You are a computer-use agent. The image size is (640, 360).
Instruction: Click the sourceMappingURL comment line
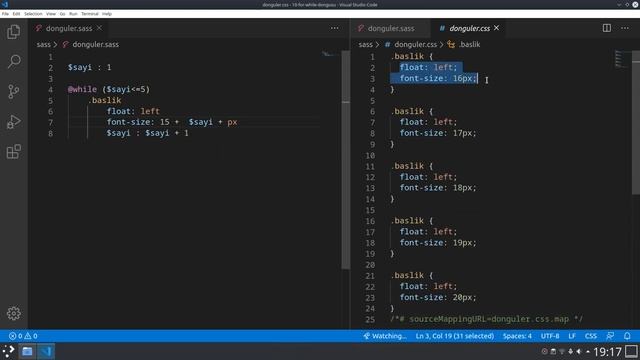[486, 319]
